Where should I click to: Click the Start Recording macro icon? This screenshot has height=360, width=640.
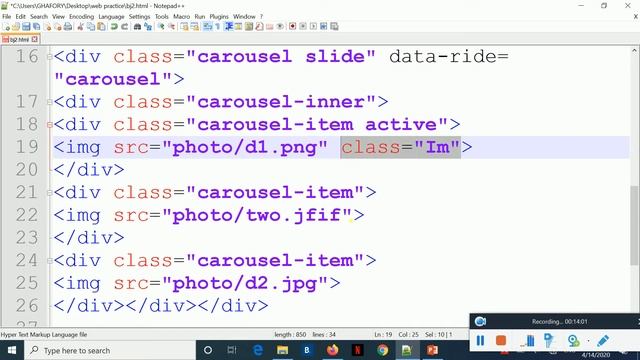pyautogui.click(x=292, y=27)
